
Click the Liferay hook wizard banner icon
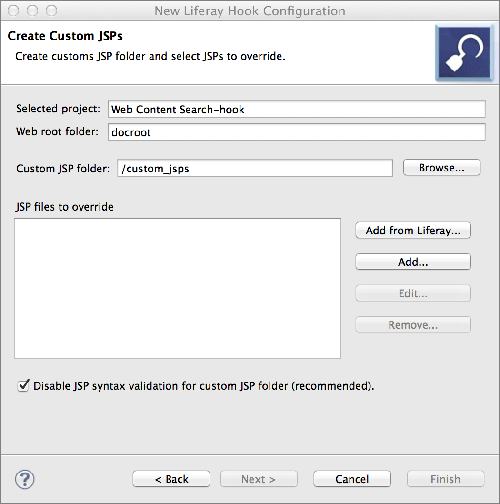pyautogui.click(x=464, y=53)
